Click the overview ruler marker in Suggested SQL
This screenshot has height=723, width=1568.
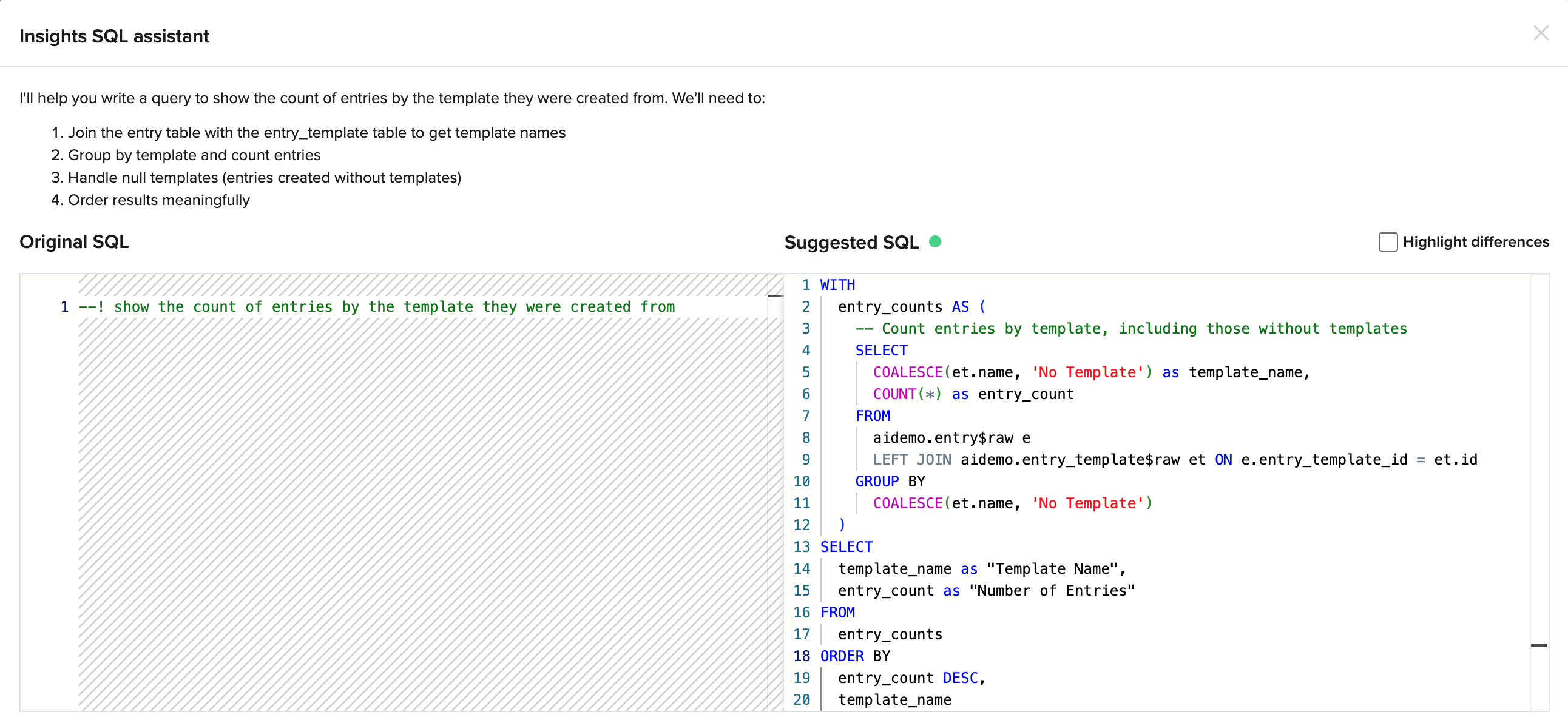point(1538,645)
